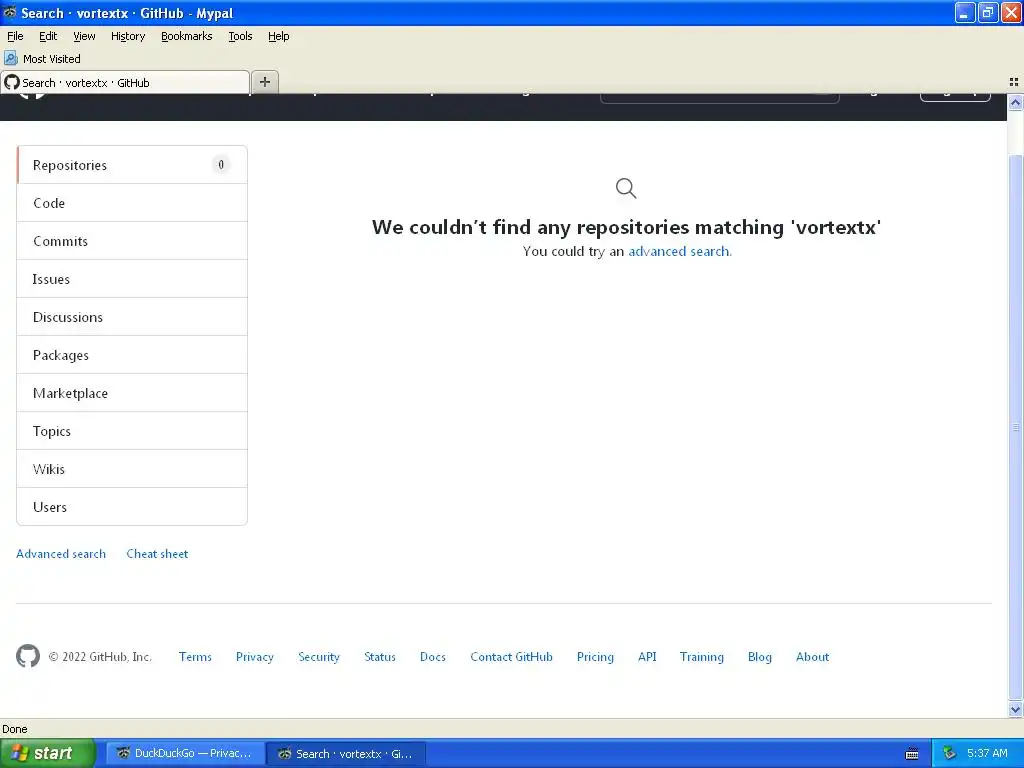Click the GitHub Octocat logo in footer

tap(28, 656)
